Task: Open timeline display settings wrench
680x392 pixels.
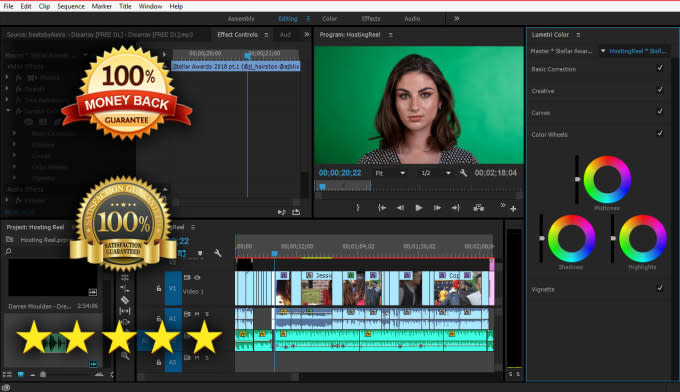Action: (x=218, y=253)
